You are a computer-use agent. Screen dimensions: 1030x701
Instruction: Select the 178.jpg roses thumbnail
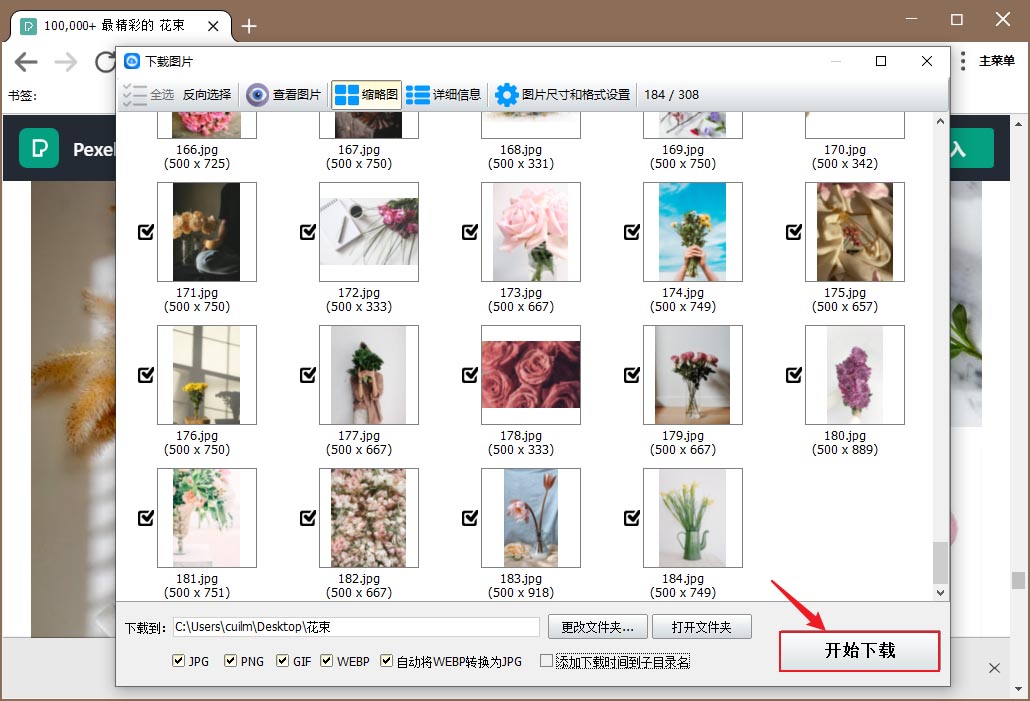click(x=530, y=374)
